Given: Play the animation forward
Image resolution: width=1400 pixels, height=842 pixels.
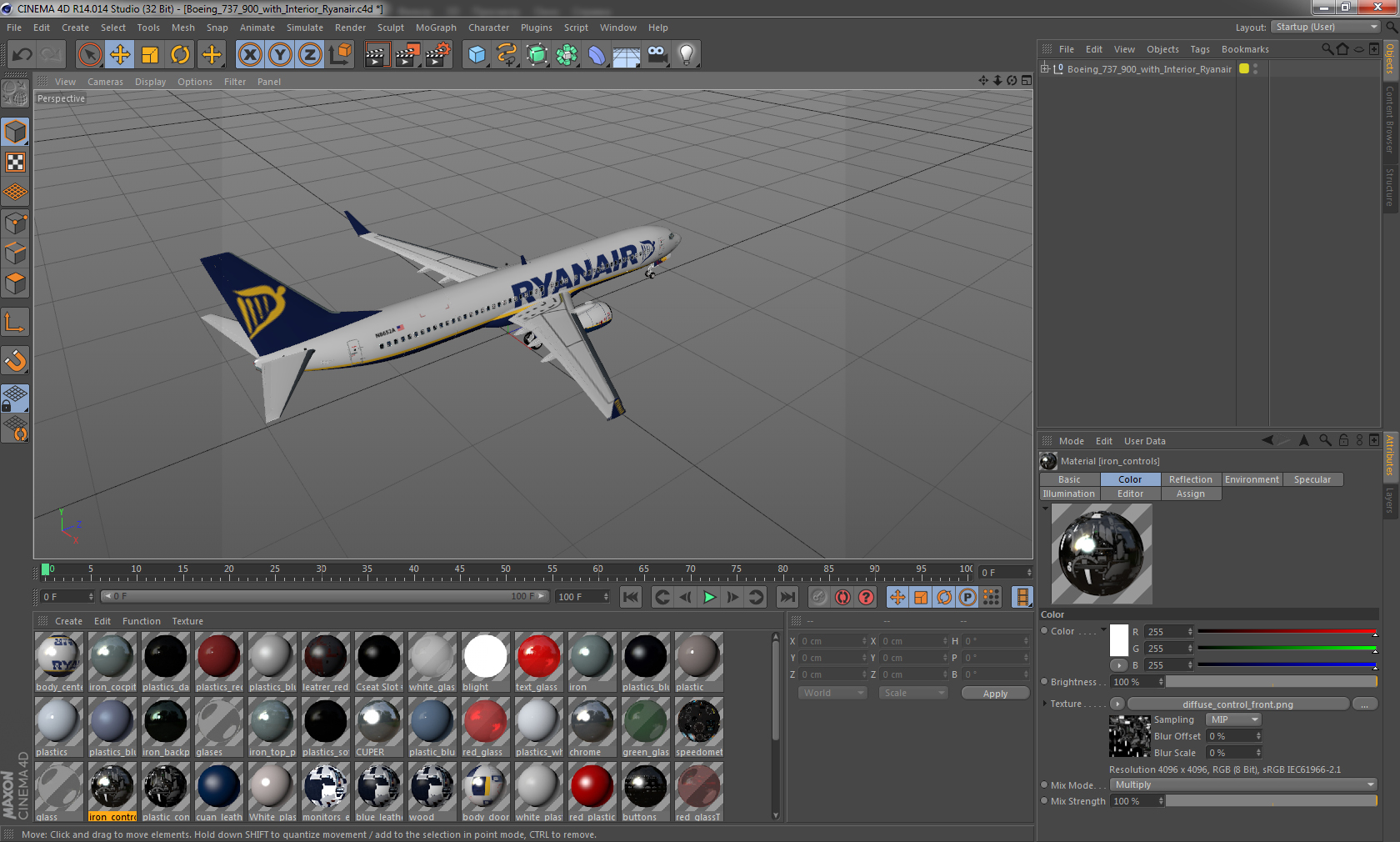Looking at the screenshot, I should 709,597.
